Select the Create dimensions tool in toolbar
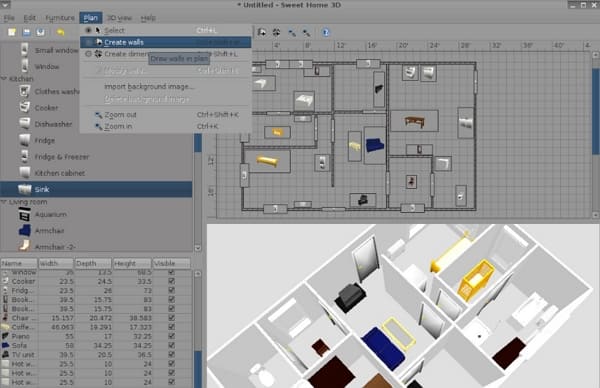Screen dimensions: 600x388 point(276,33)
